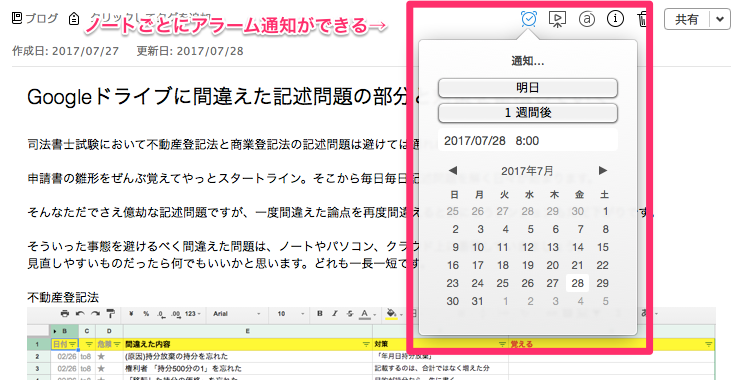Select spreadsheet row header 2
Screen dimensions: 732x380
[x=37, y=357]
